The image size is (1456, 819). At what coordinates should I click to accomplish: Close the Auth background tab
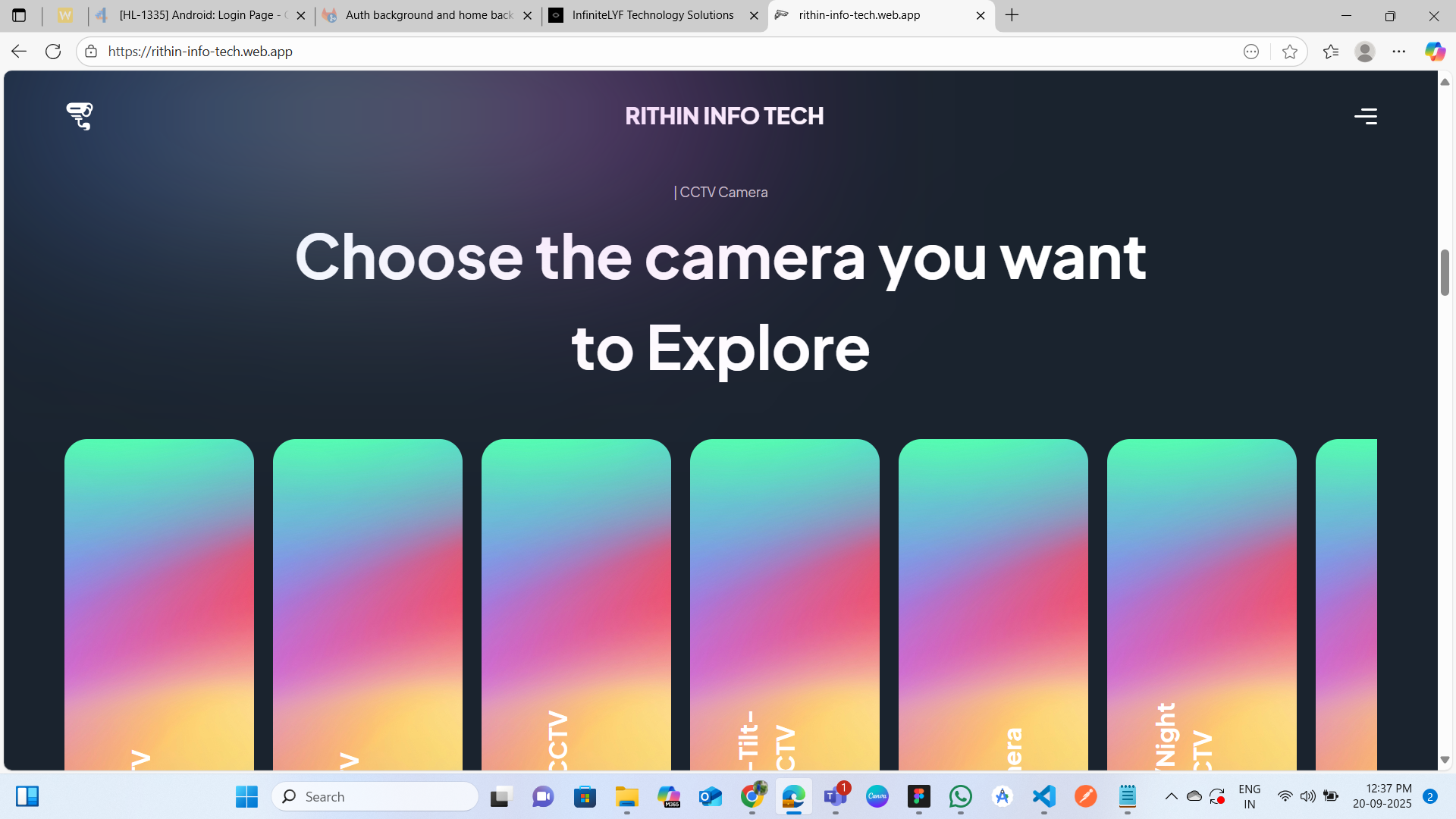528,15
